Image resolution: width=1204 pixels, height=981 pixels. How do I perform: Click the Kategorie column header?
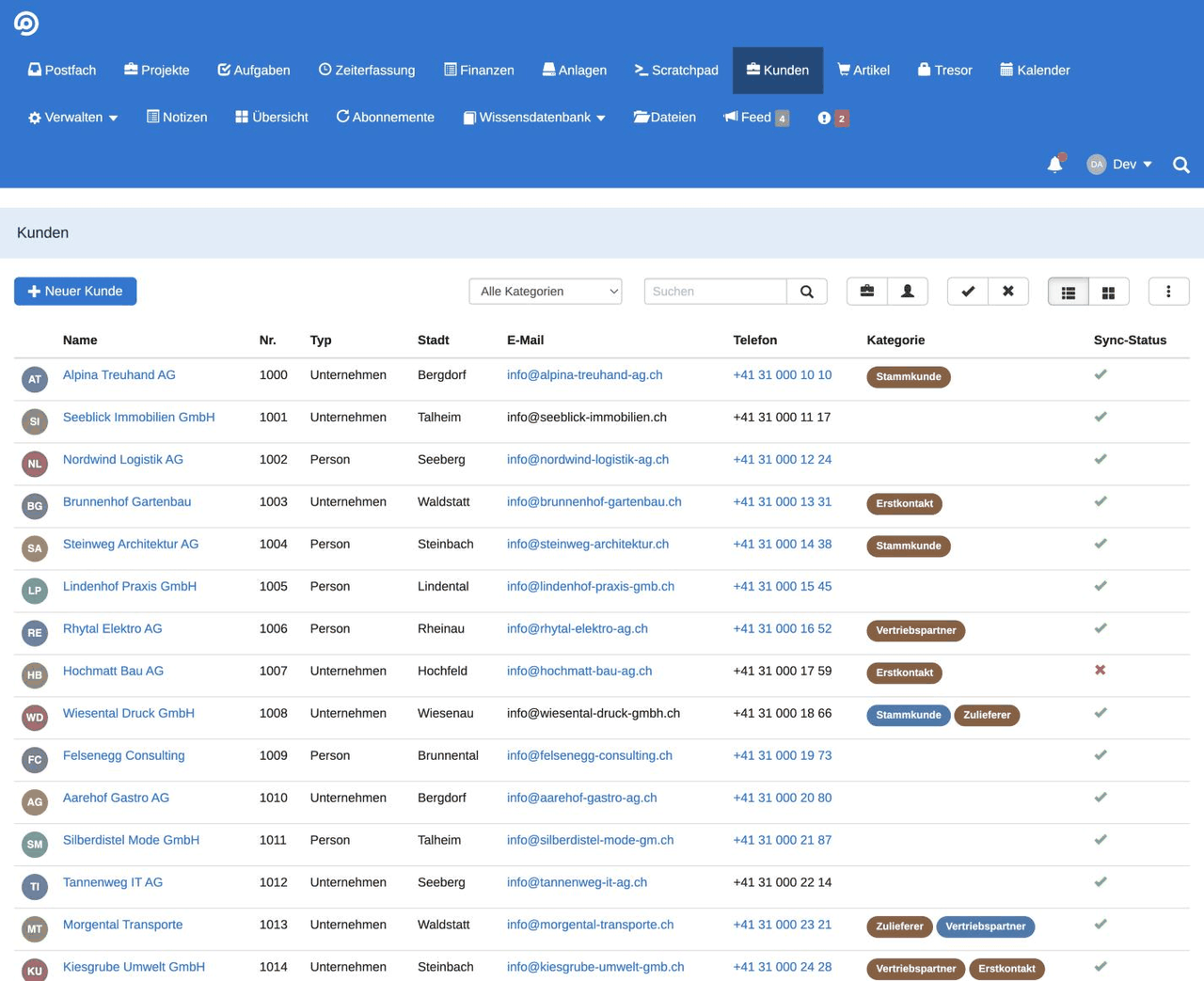[895, 340]
